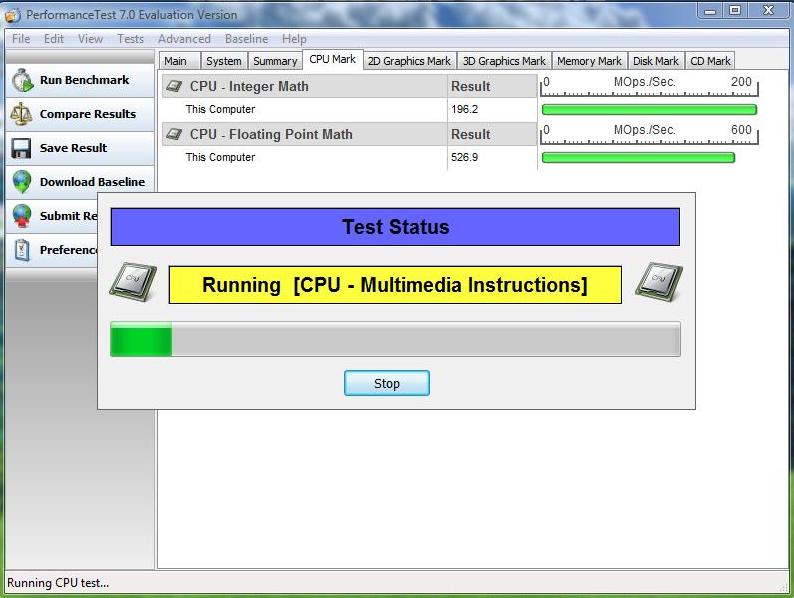
Task: Click the Run Benchmark button label
Action: click(x=85, y=80)
